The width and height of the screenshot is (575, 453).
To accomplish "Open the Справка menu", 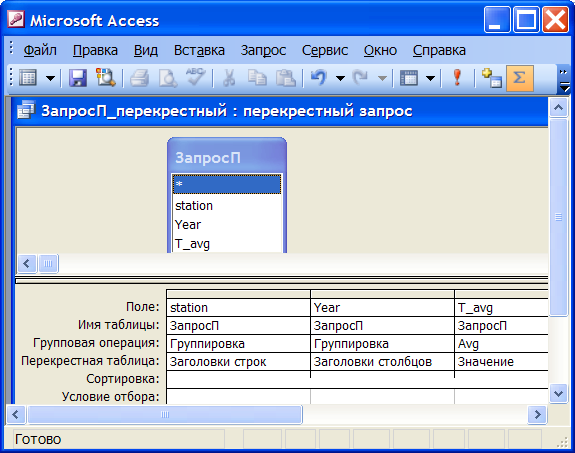I will (x=439, y=50).
